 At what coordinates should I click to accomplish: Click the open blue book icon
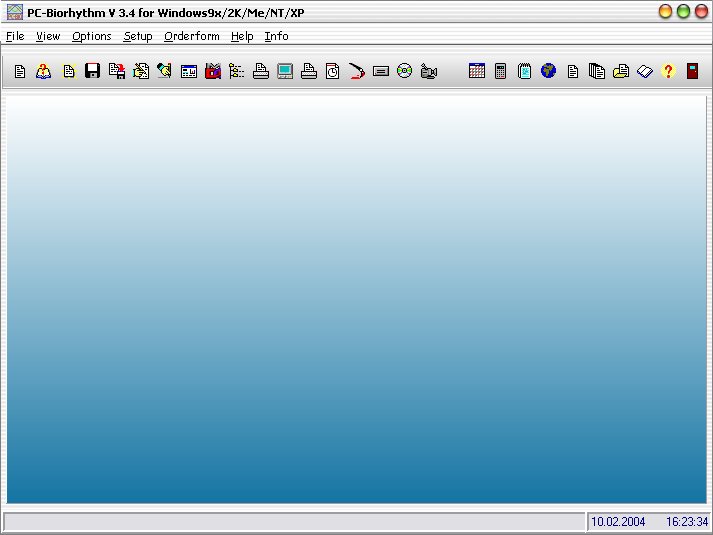click(645, 71)
